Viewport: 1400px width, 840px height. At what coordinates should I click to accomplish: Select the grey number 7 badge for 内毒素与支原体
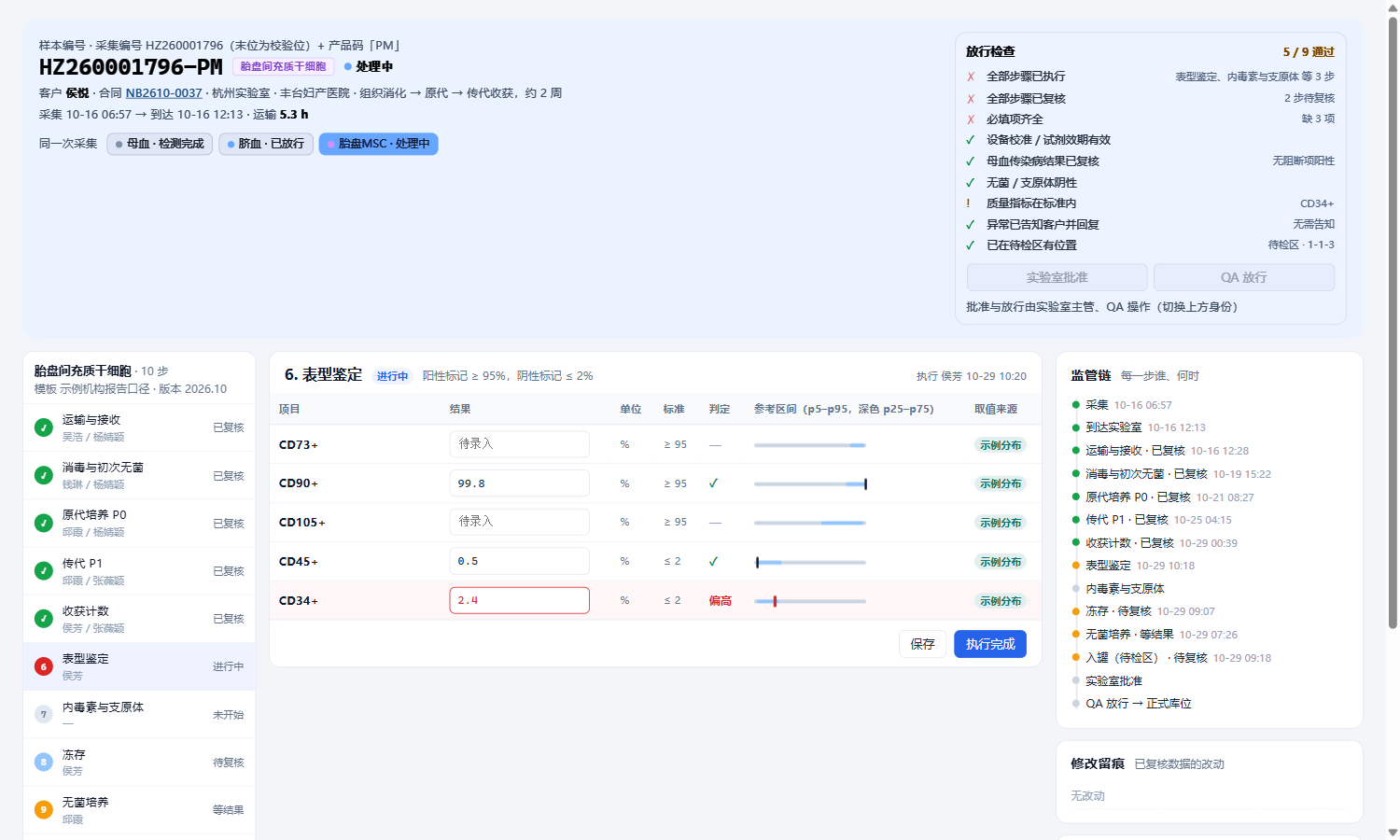pyautogui.click(x=43, y=714)
